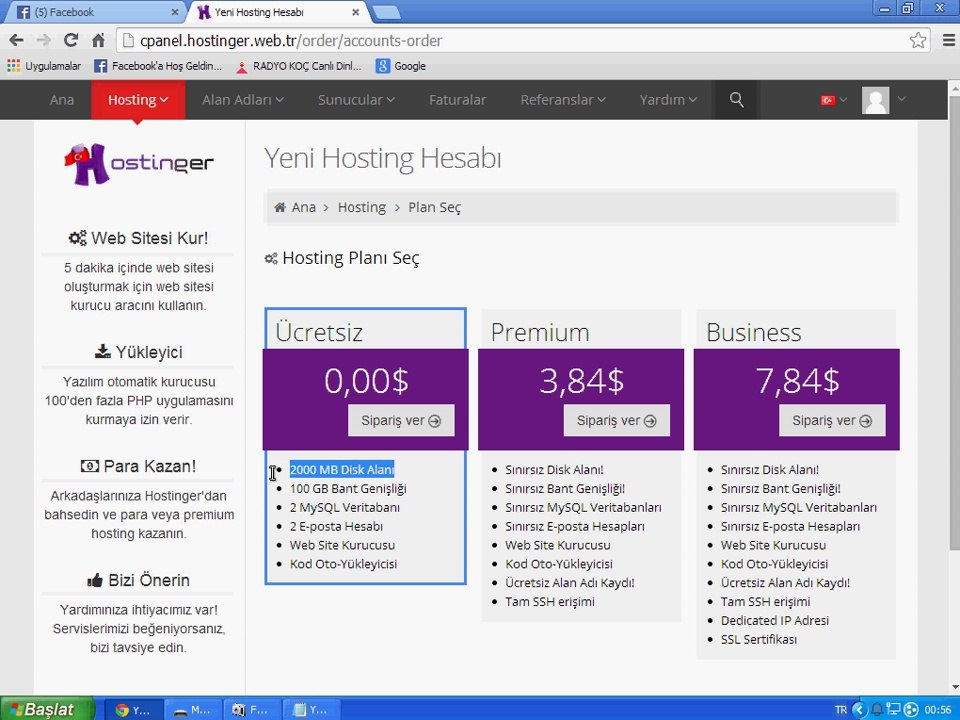Viewport: 960px width, 720px height.
Task: Click the 3,84$ price
Action: click(x=582, y=380)
